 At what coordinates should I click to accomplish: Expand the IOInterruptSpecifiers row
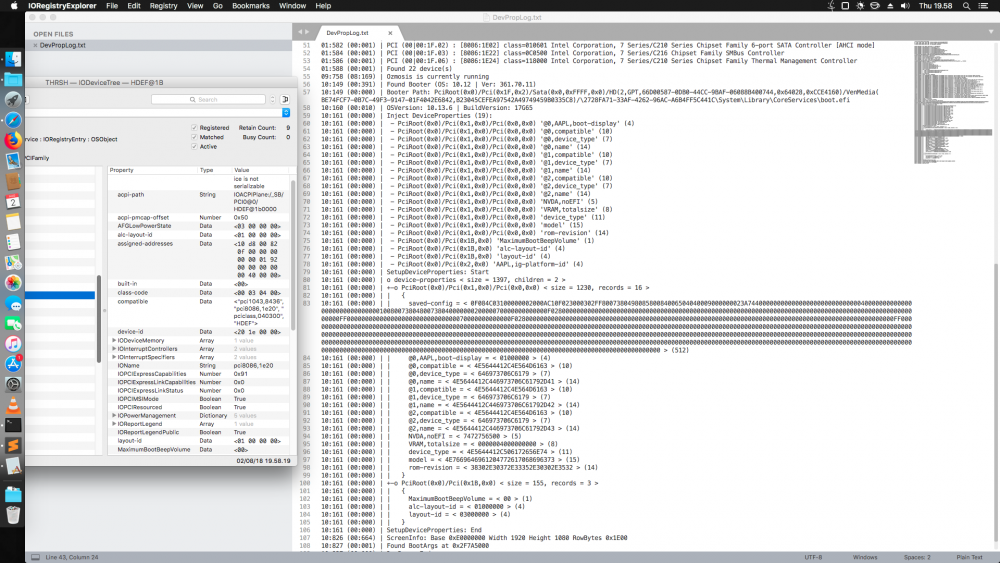[x=114, y=357]
